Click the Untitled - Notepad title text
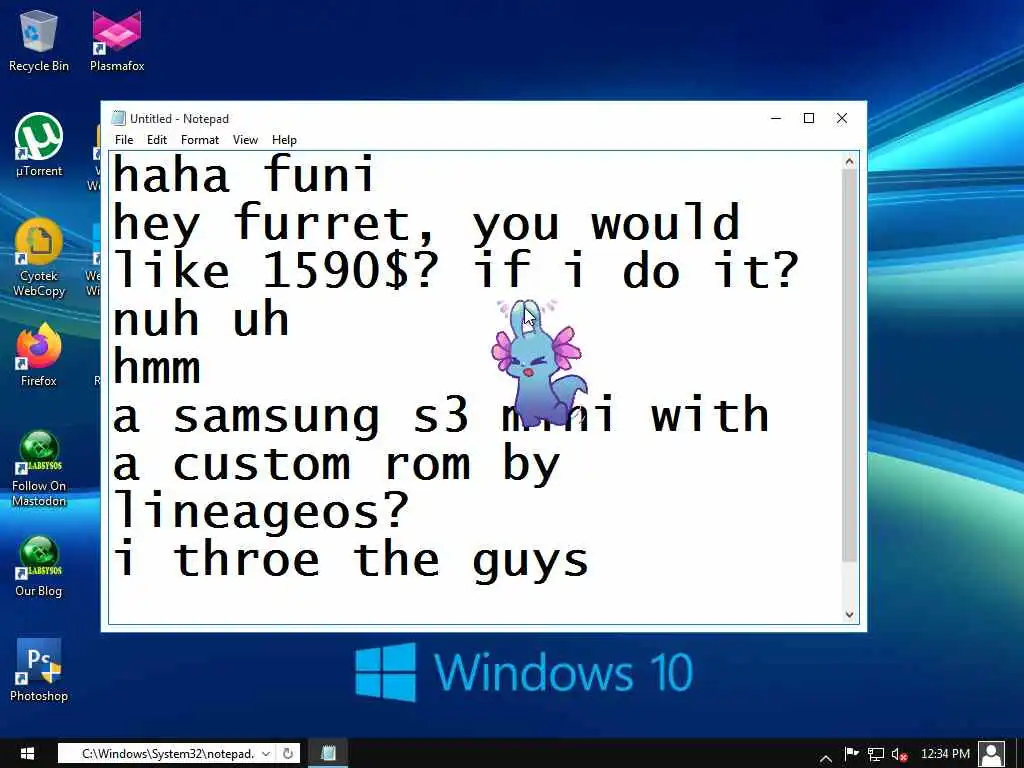This screenshot has width=1024, height=768. [x=180, y=119]
